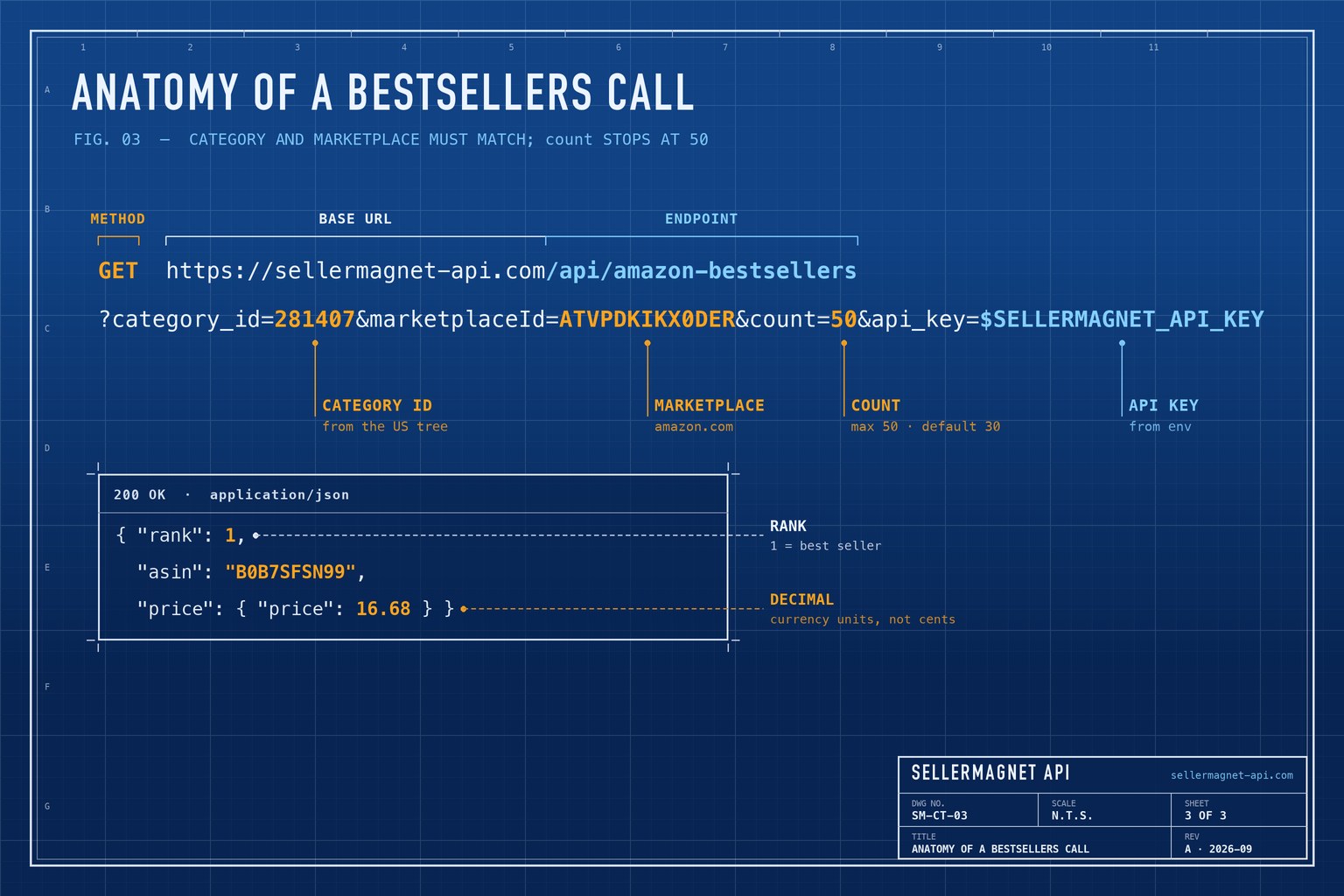Click the 'SELLERMAGNET API' title block heading
The image size is (1344, 896).
(990, 773)
